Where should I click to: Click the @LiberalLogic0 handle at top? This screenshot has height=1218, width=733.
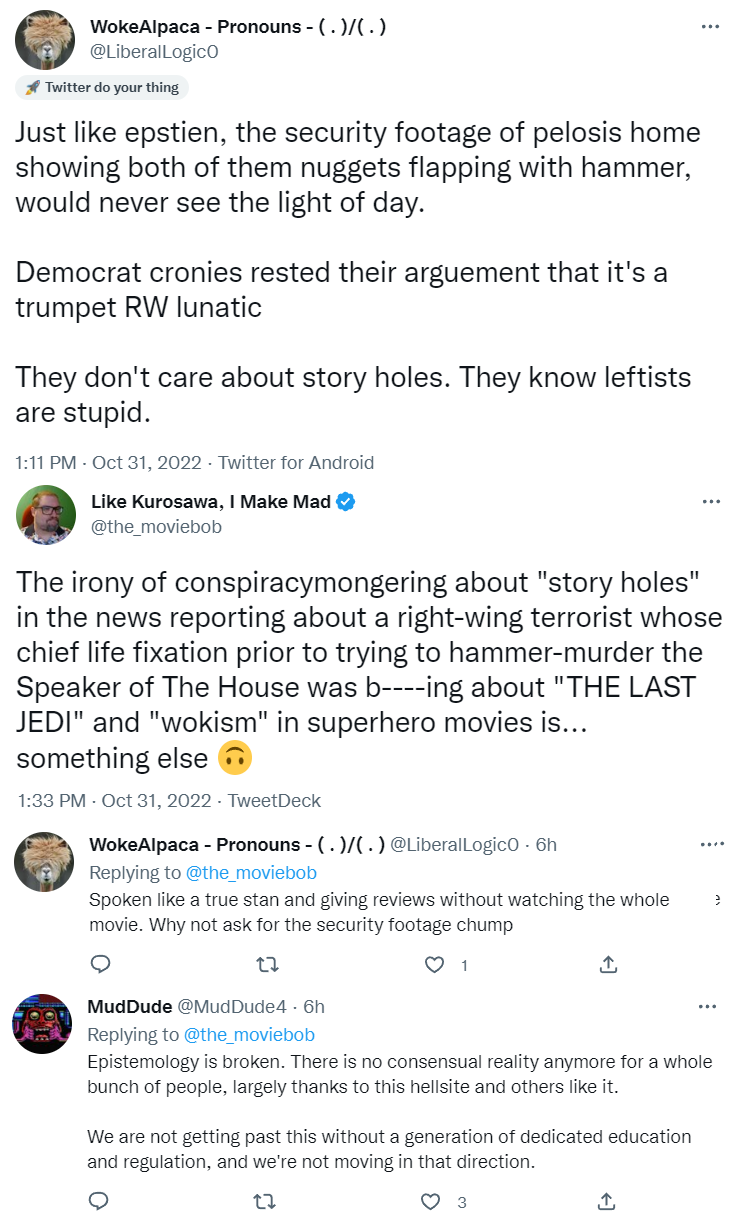point(154,51)
